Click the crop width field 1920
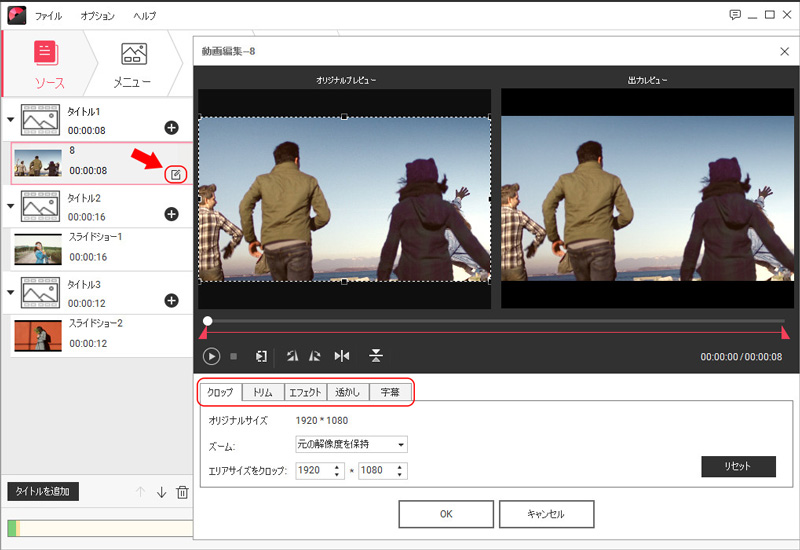Image resolution: width=800 pixels, height=550 pixels. tap(314, 470)
